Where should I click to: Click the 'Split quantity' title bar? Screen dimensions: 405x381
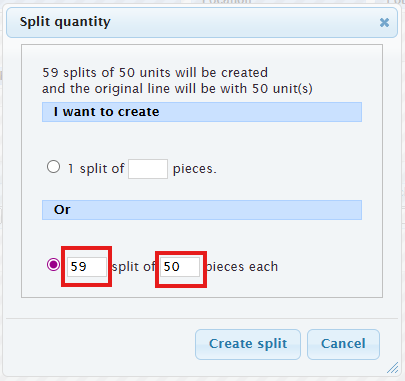(x=202, y=22)
